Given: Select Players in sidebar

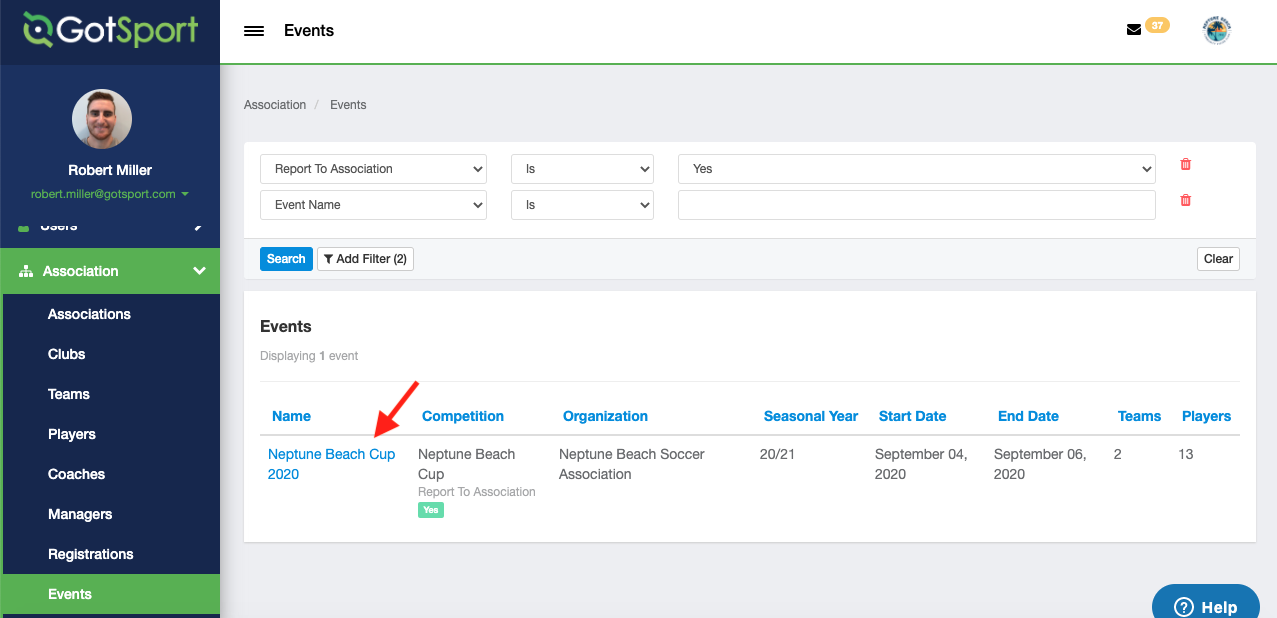Looking at the screenshot, I should 72,434.
